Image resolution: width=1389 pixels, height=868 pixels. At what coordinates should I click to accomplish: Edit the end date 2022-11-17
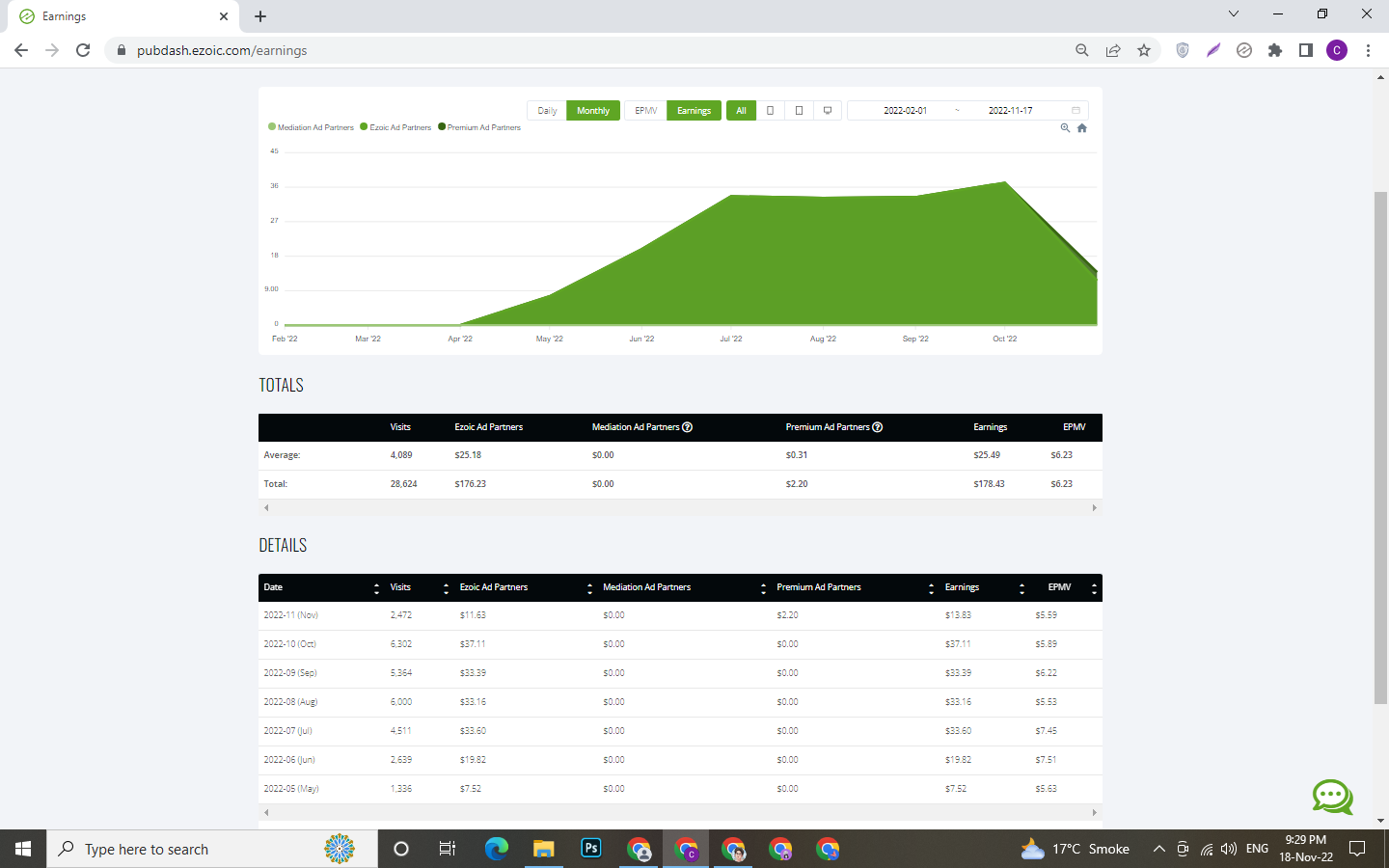[1010, 111]
